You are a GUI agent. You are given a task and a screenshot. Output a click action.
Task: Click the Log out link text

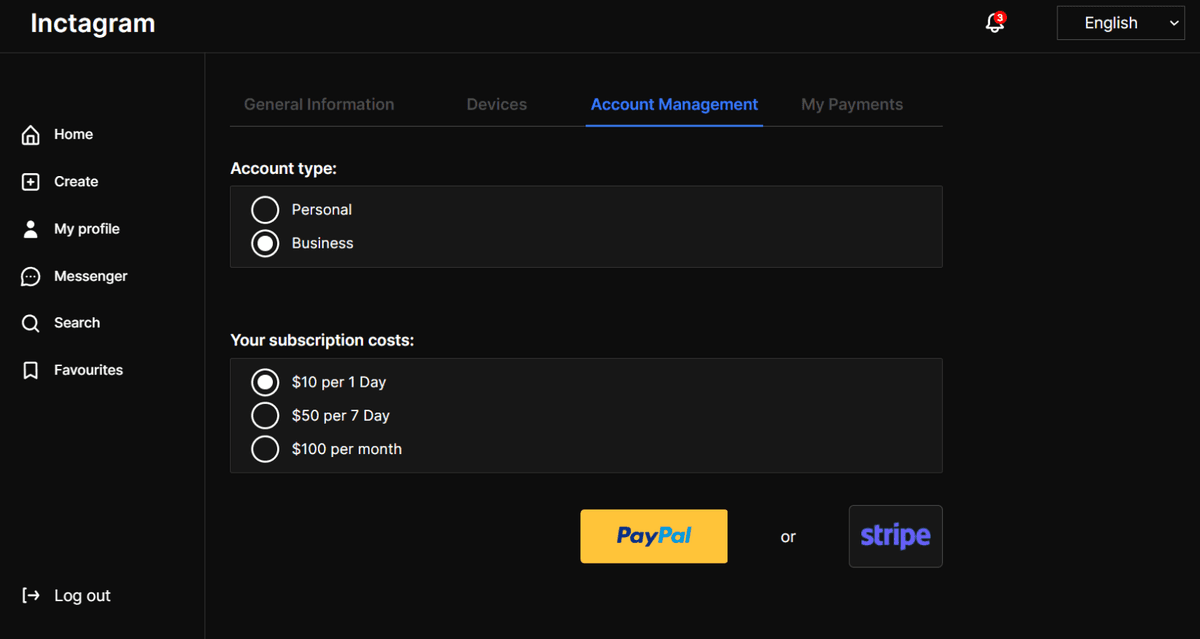83,596
